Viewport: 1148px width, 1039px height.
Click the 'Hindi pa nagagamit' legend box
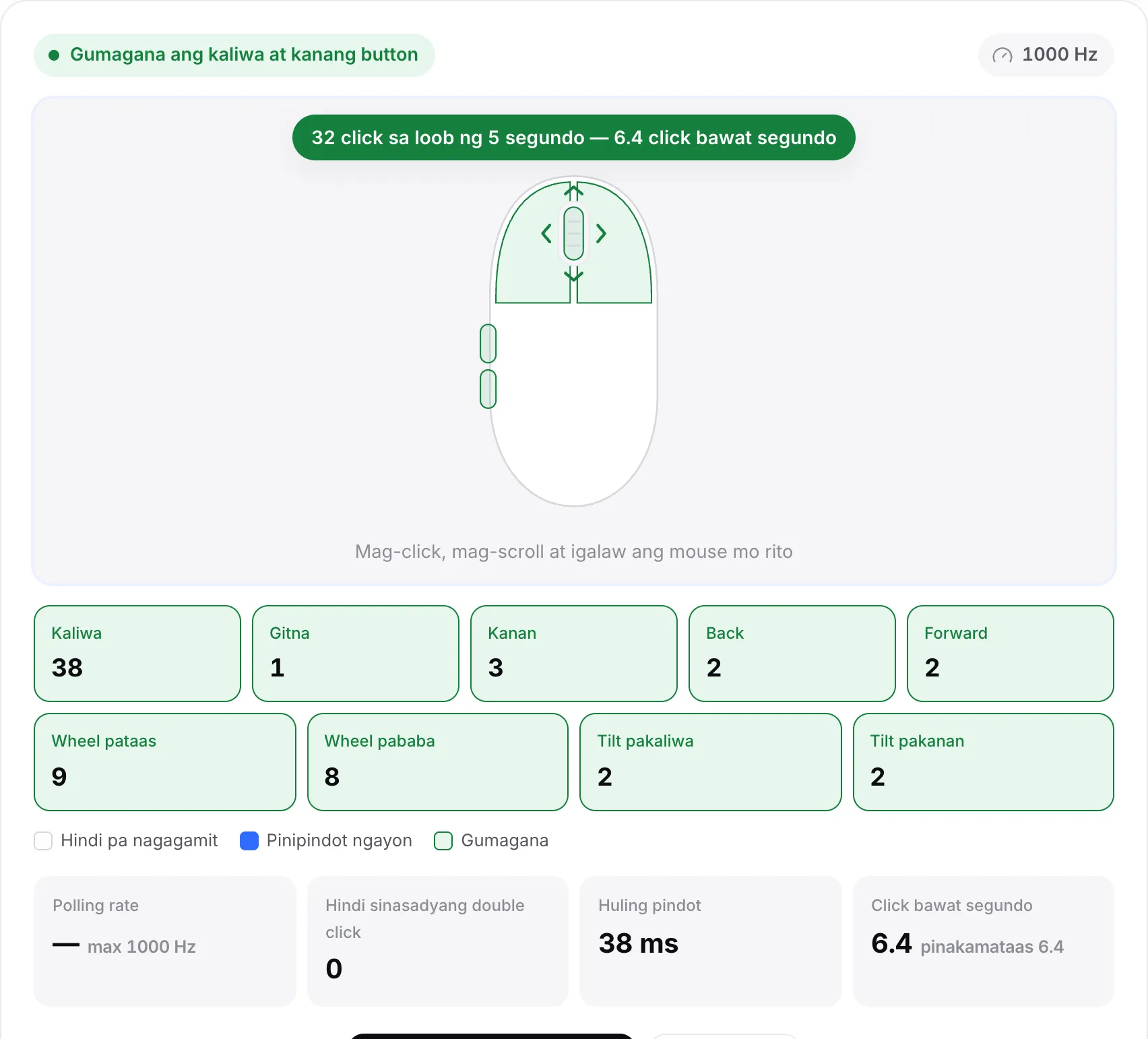click(43, 841)
